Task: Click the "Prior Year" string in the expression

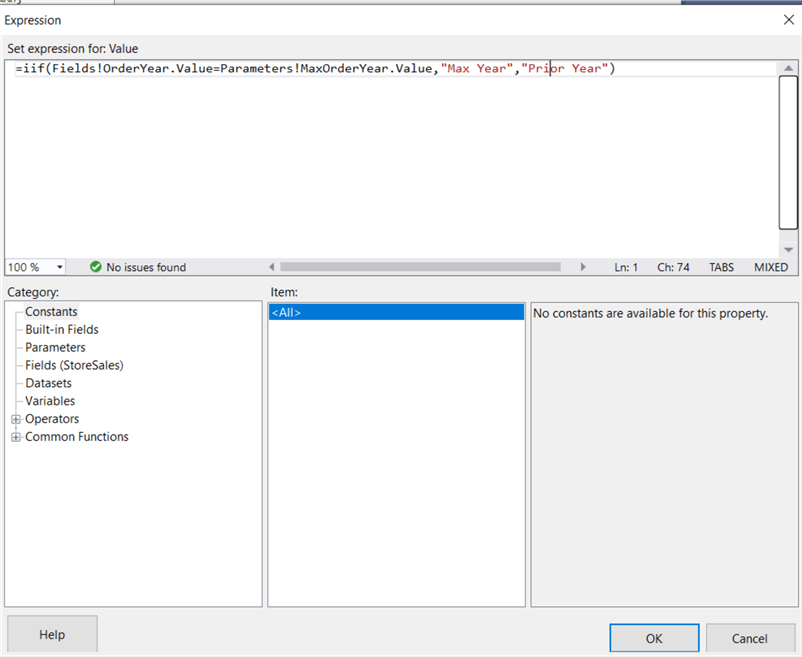Action: pyautogui.click(x=564, y=69)
